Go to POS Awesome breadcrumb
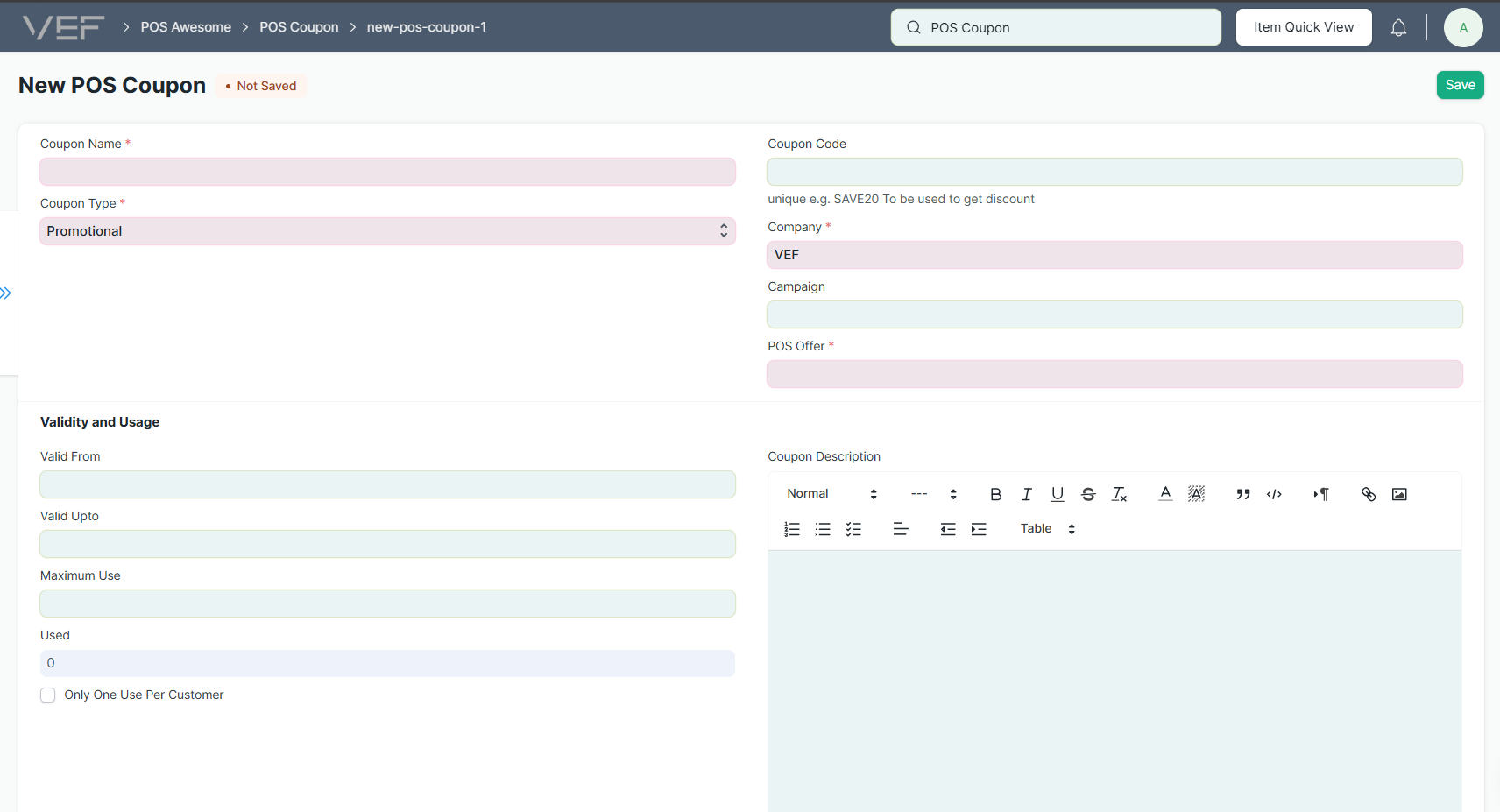 coord(186,27)
